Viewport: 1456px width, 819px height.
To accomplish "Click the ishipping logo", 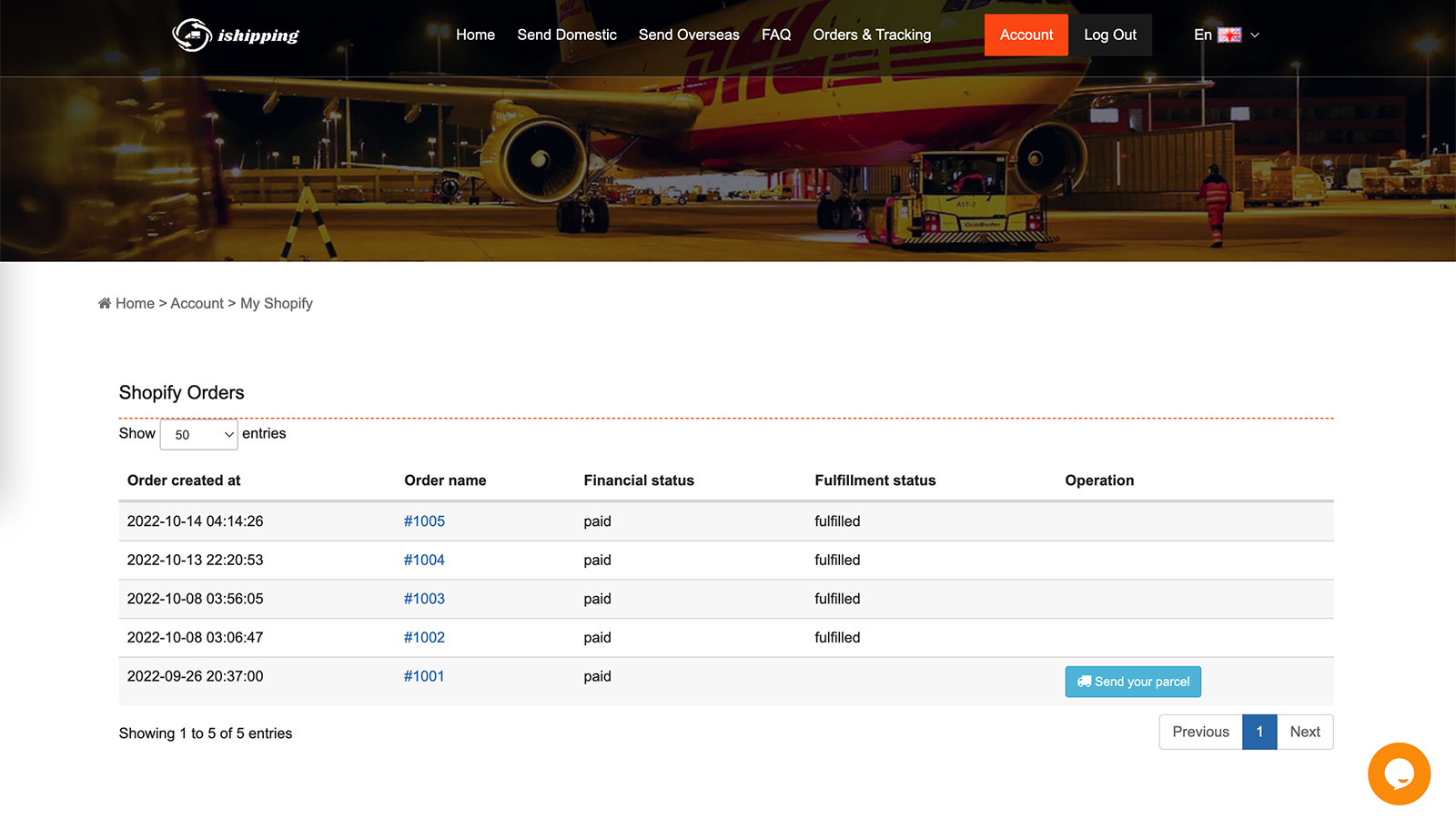I will 235,35.
